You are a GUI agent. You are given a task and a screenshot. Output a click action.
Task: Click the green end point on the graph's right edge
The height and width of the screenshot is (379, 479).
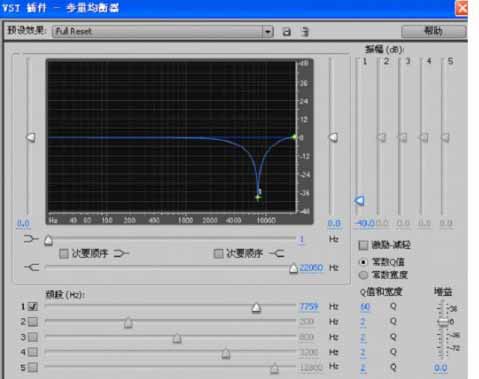[x=294, y=137]
